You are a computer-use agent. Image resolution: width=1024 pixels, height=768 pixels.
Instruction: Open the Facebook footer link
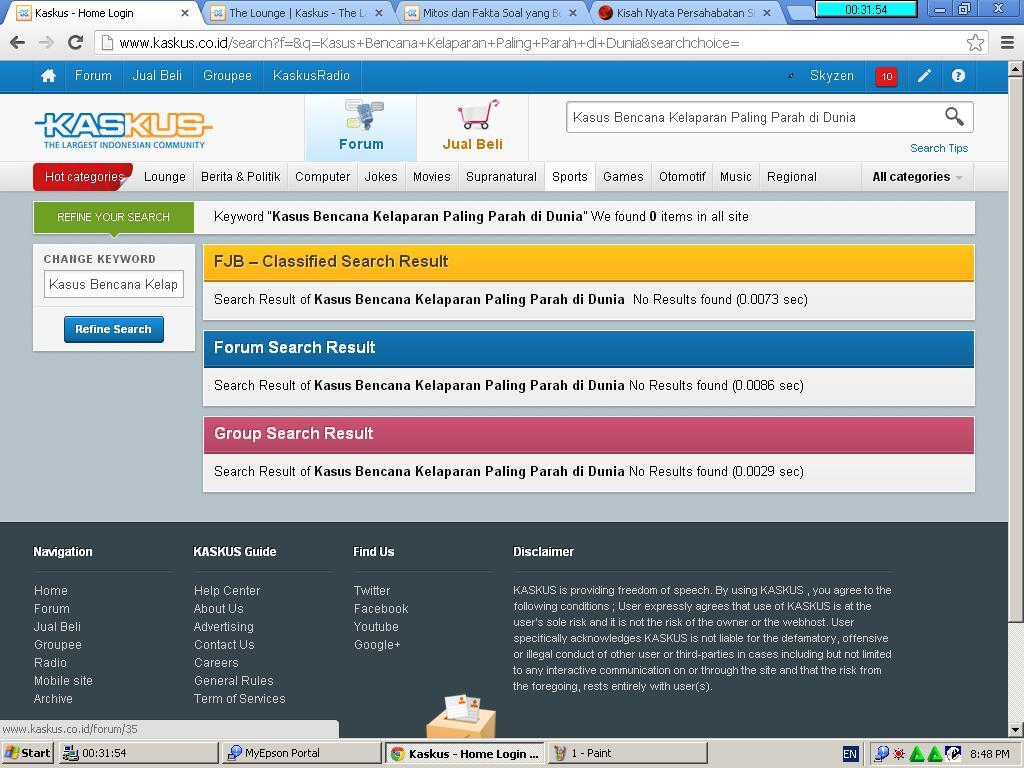pyautogui.click(x=381, y=609)
